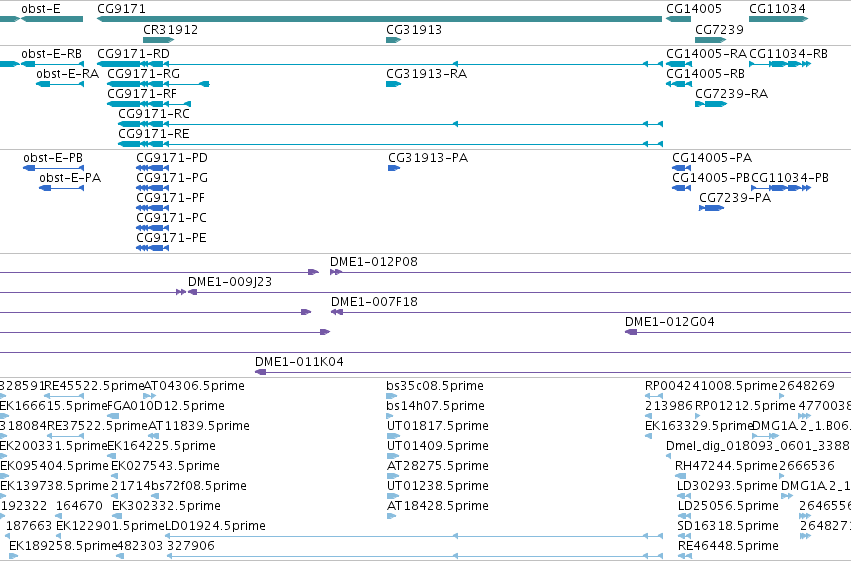Open protein label CG11034-PB
Viewport: 851px width, 561px height.
(x=790, y=178)
